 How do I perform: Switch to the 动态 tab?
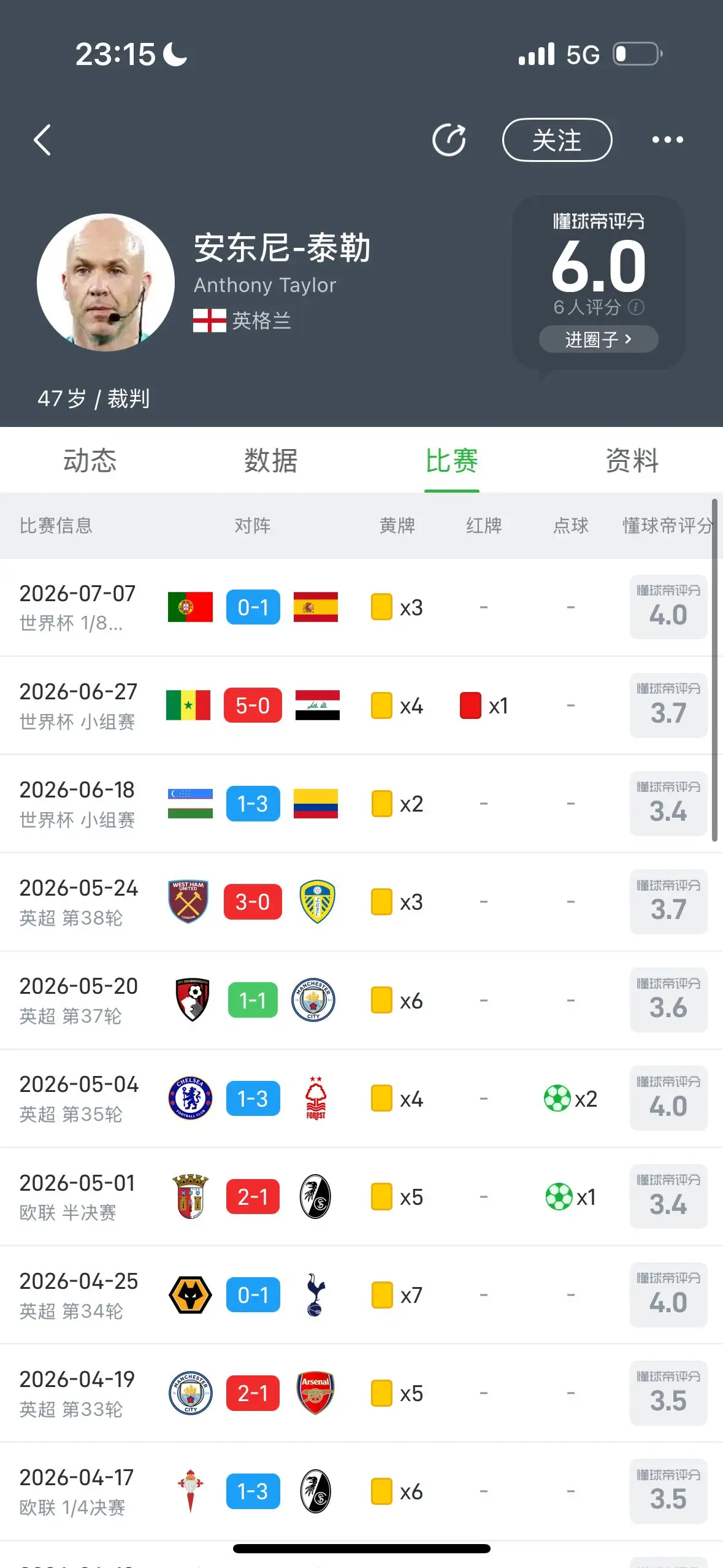(90, 461)
